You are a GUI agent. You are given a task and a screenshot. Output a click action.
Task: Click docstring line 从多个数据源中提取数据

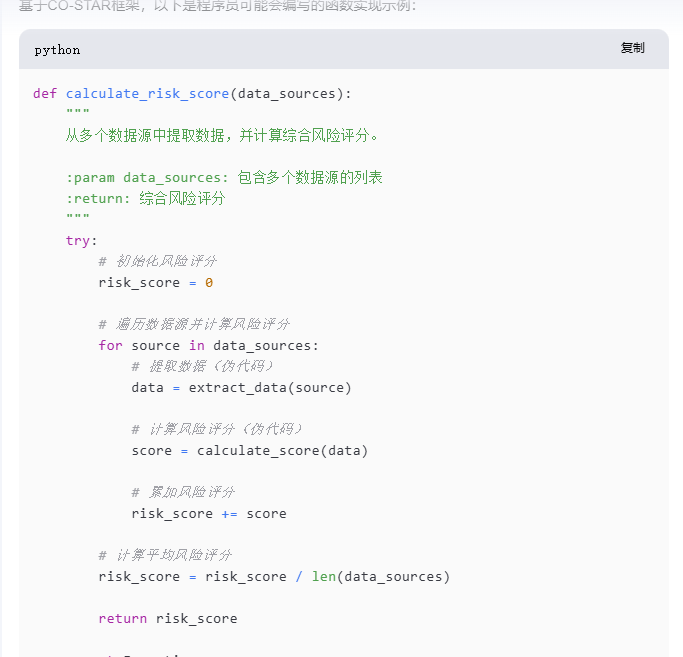click(222, 135)
